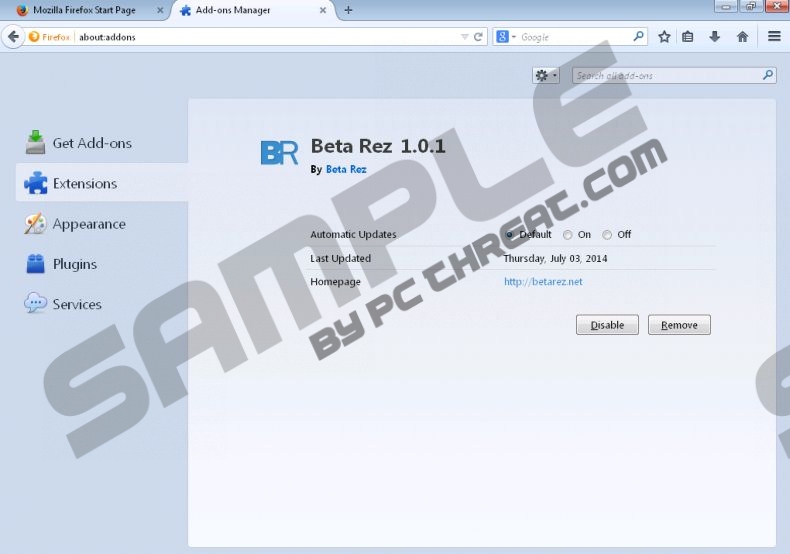Image resolution: width=790 pixels, height=554 pixels.
Task: Click the bookmark star icon
Action: click(664, 37)
